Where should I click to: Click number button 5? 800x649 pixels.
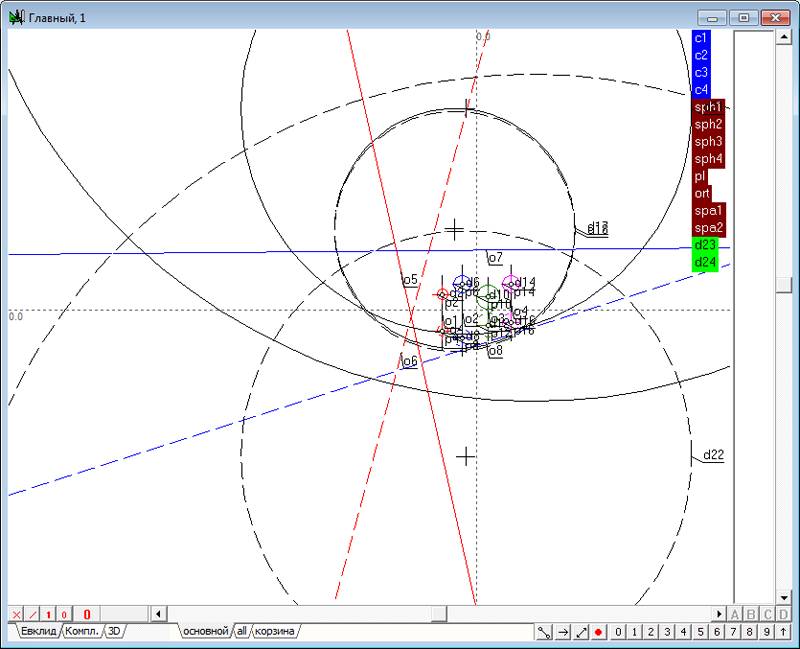[700, 632]
